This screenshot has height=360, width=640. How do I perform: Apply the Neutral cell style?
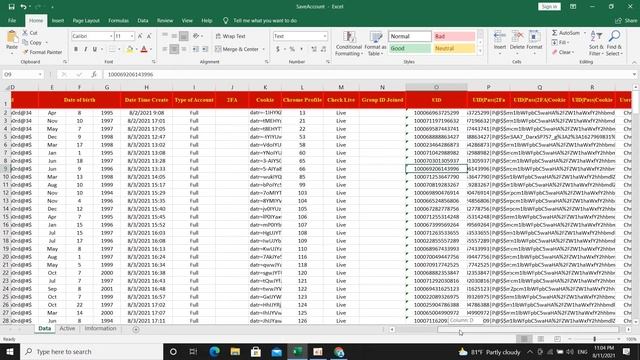454,48
